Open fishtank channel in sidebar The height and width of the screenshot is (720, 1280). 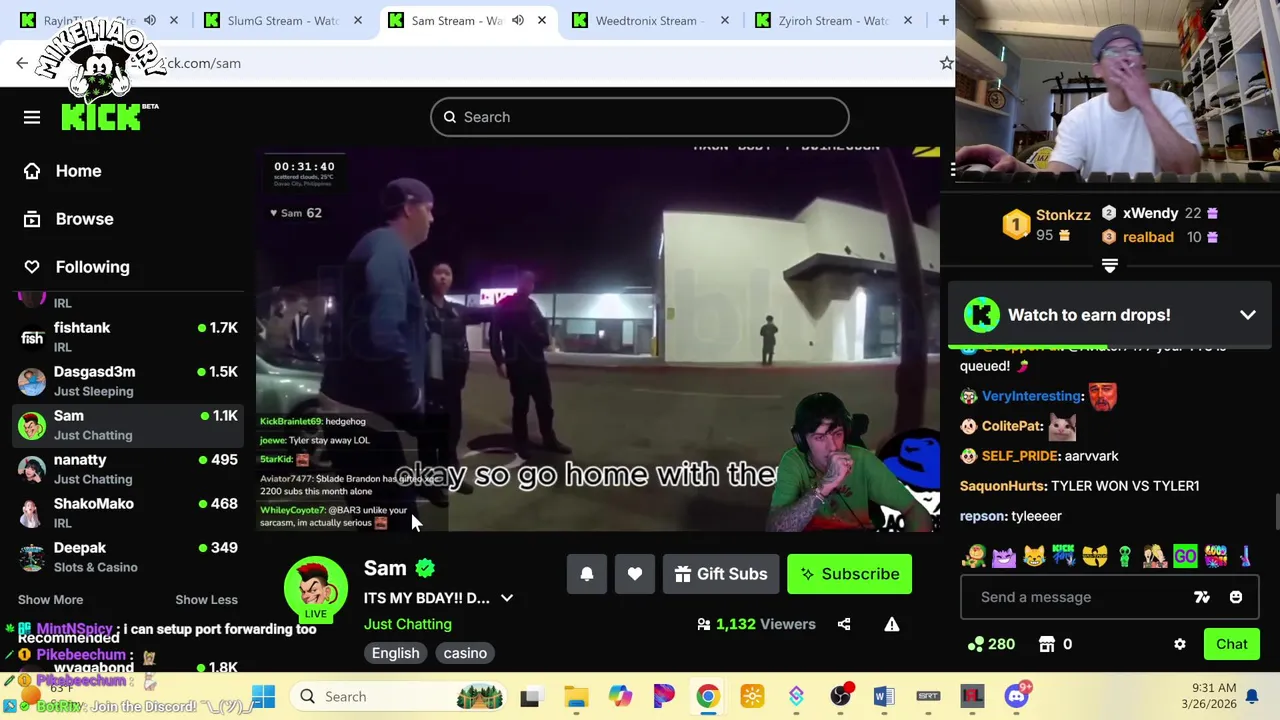(128, 337)
